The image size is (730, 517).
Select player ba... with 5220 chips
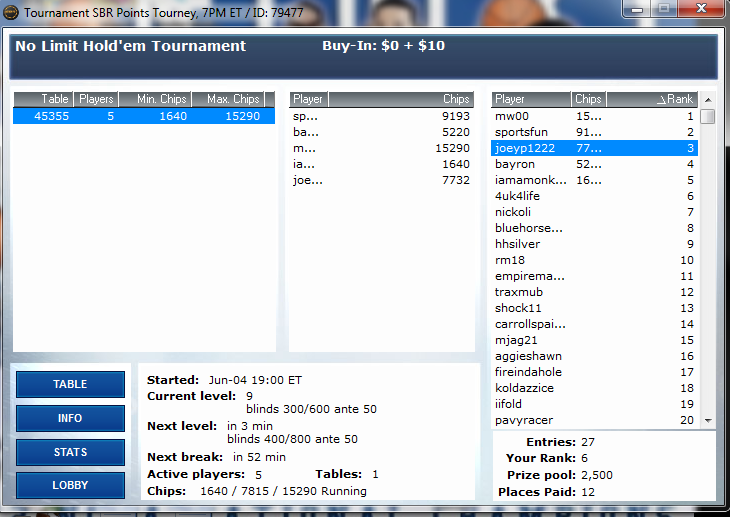point(381,132)
